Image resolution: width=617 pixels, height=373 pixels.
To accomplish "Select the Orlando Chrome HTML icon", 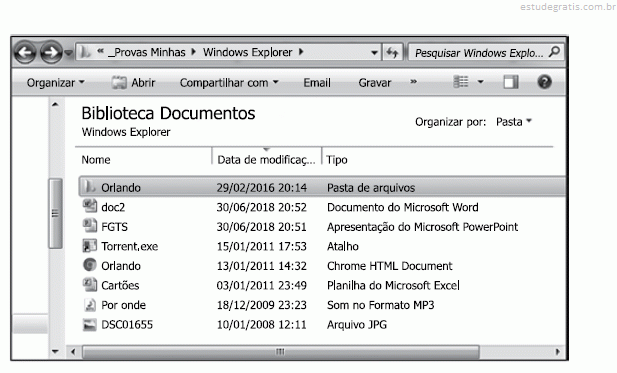I will 90,265.
